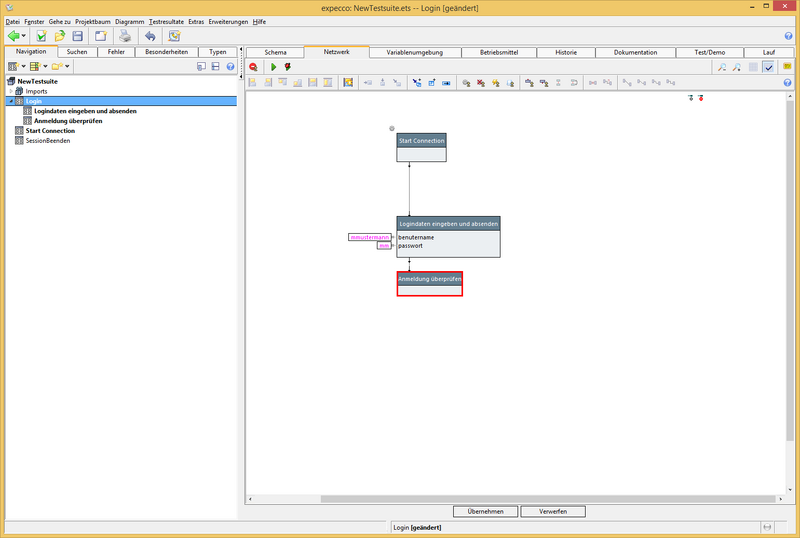Click the yellow note icon at far right
Screen dimensions: 800x538
(788, 67)
